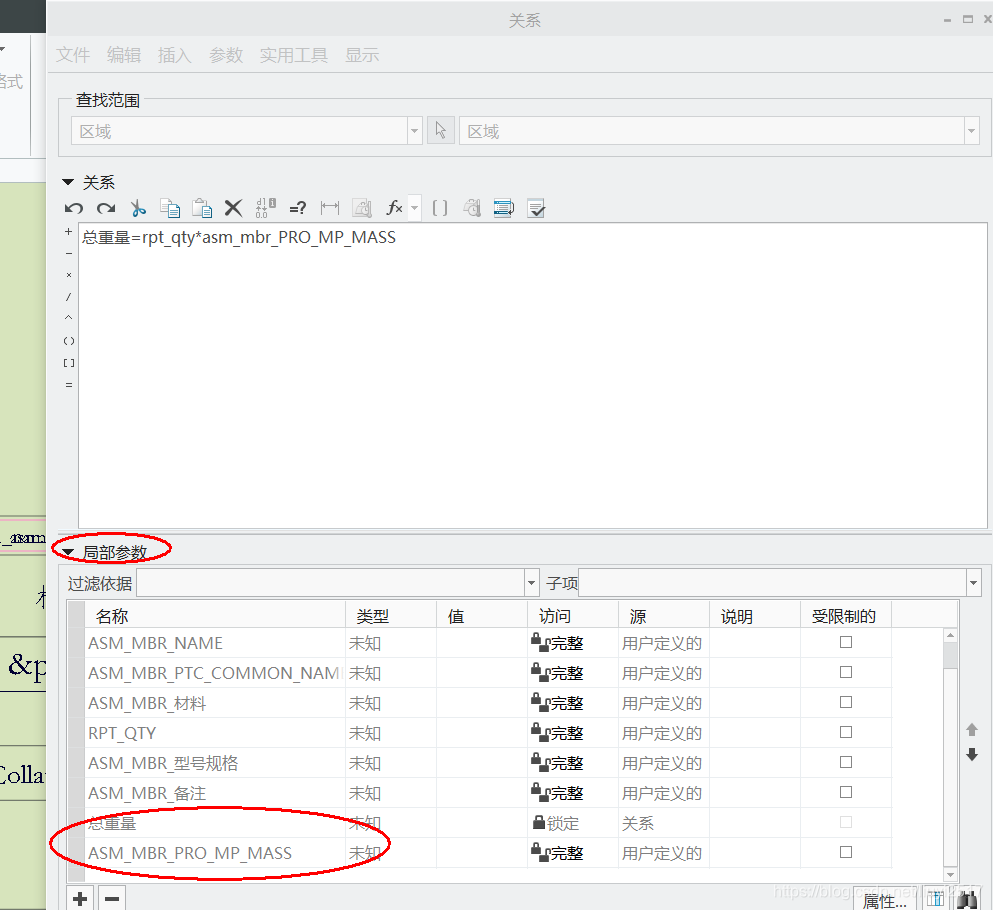Click the show dimension icon
This screenshot has height=910, width=993.
(330, 208)
